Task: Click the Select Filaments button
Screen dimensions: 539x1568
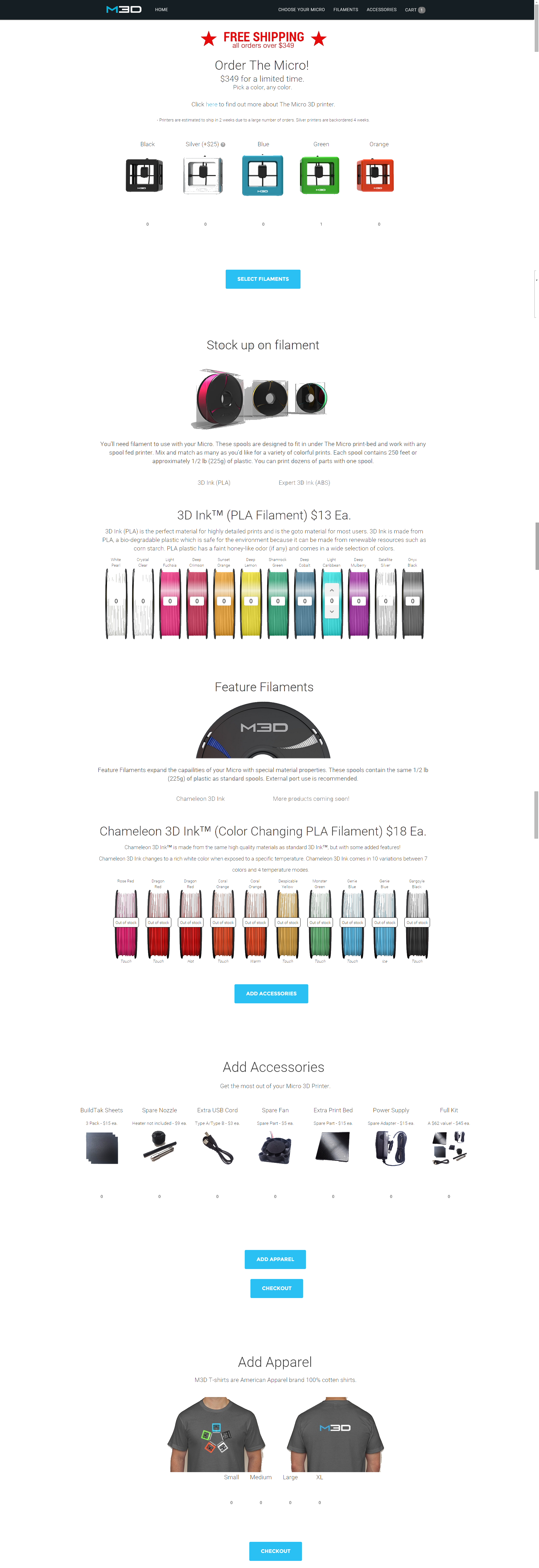Action: pos(263,279)
